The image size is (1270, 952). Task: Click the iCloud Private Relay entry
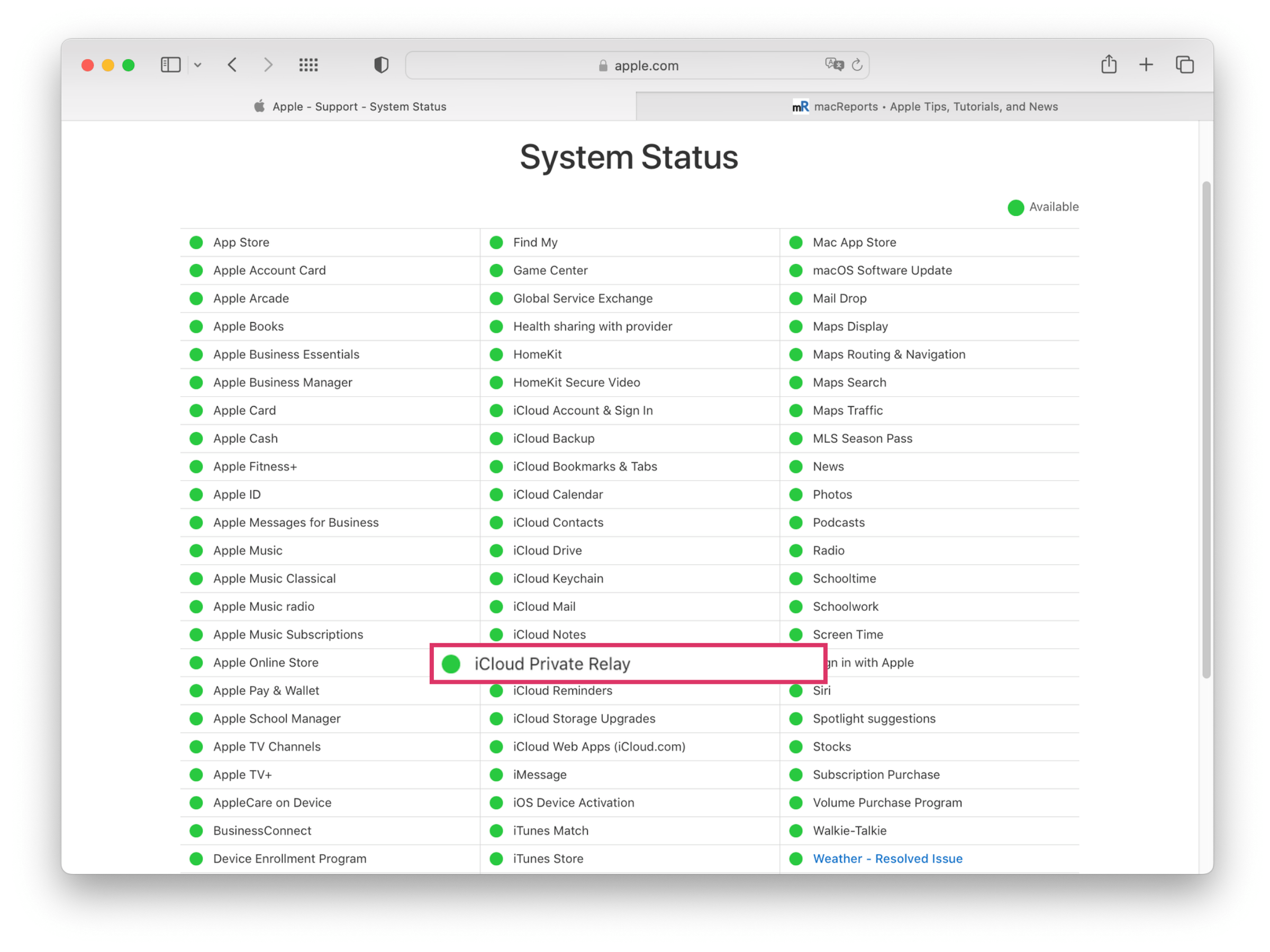point(628,664)
